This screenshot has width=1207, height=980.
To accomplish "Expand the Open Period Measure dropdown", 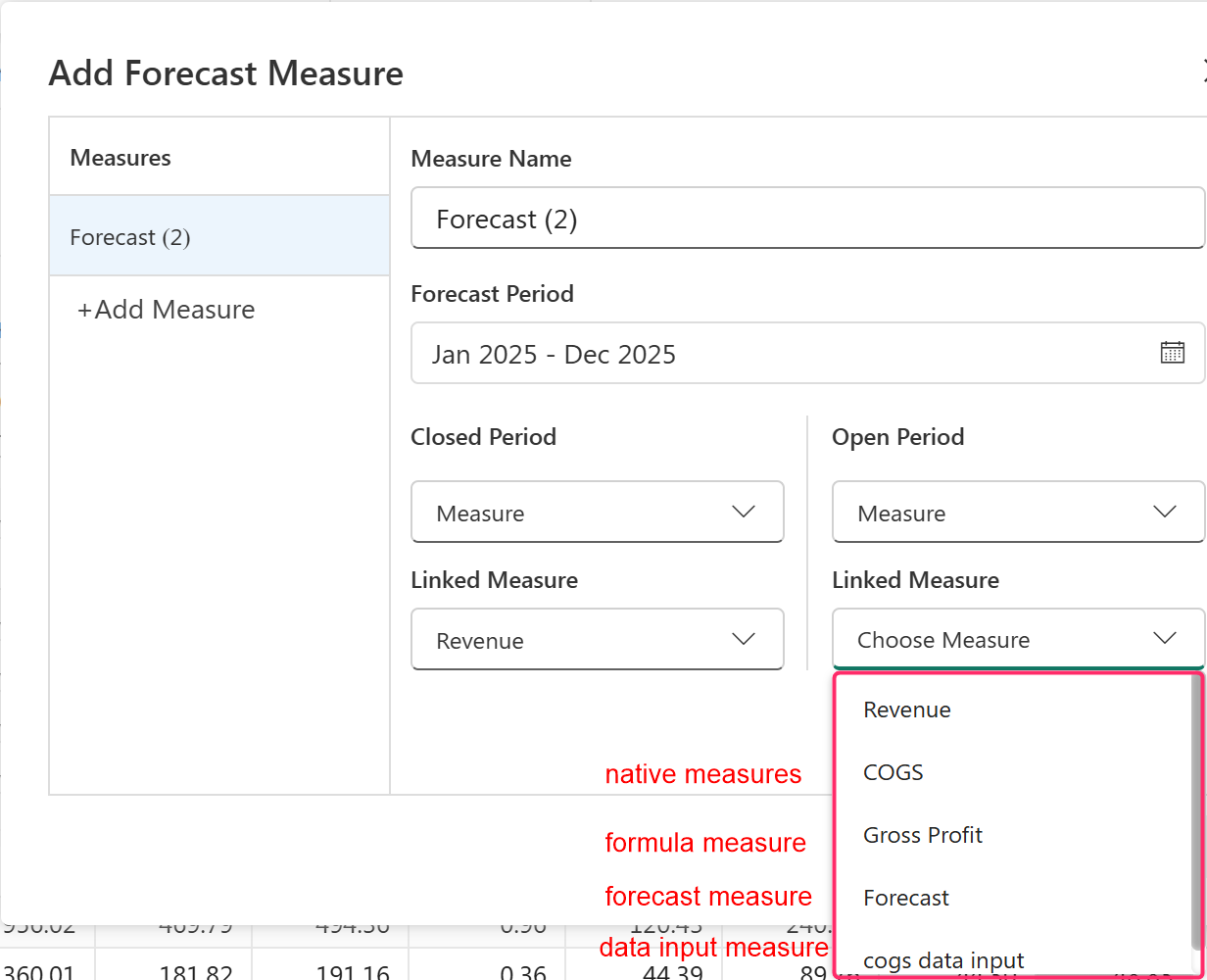I will [x=999, y=512].
